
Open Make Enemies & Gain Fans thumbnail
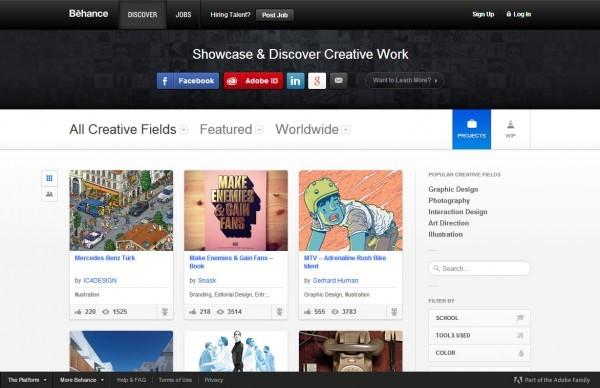tap(236, 210)
